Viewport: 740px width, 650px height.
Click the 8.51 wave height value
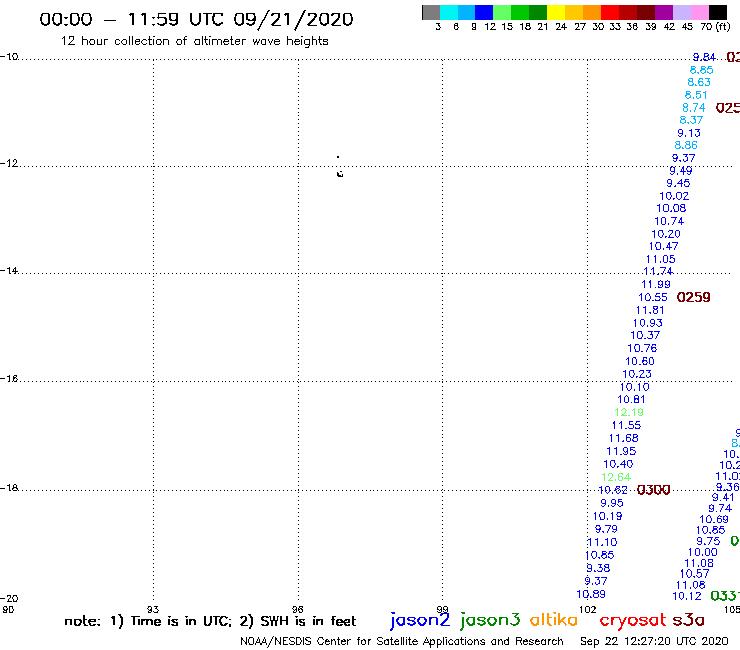pos(696,95)
